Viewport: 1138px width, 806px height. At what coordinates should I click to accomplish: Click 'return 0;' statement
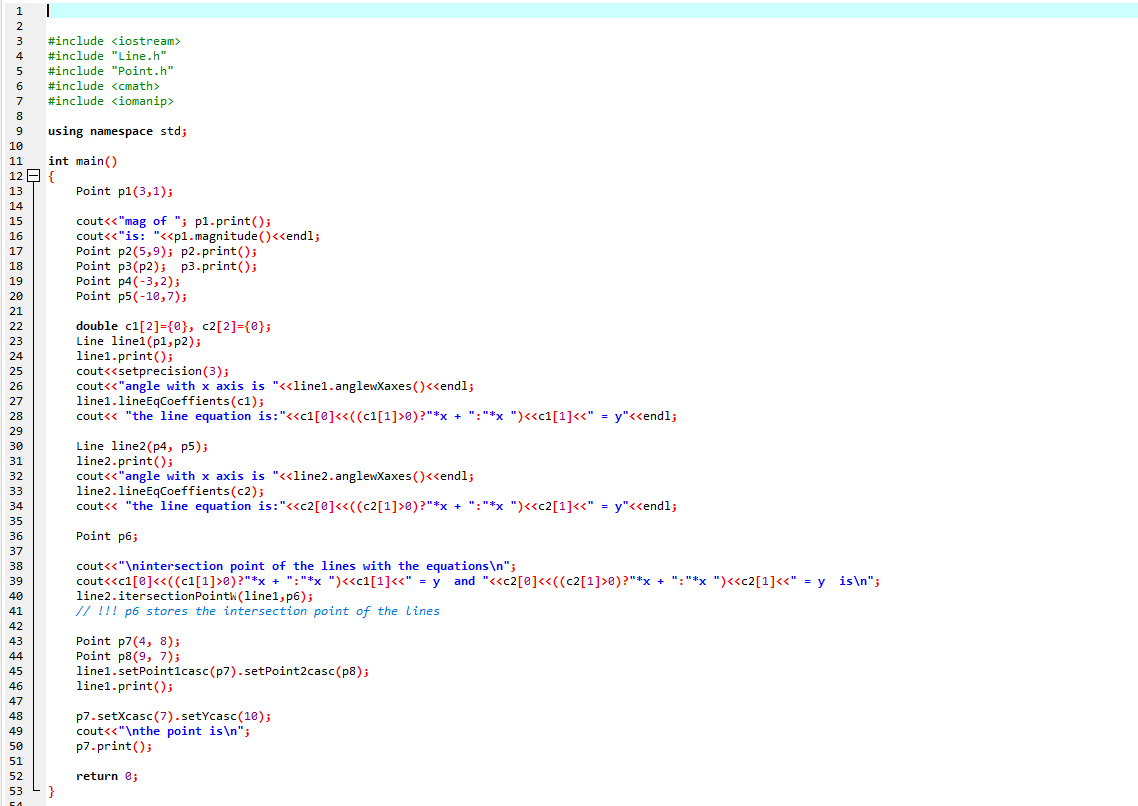click(x=107, y=776)
